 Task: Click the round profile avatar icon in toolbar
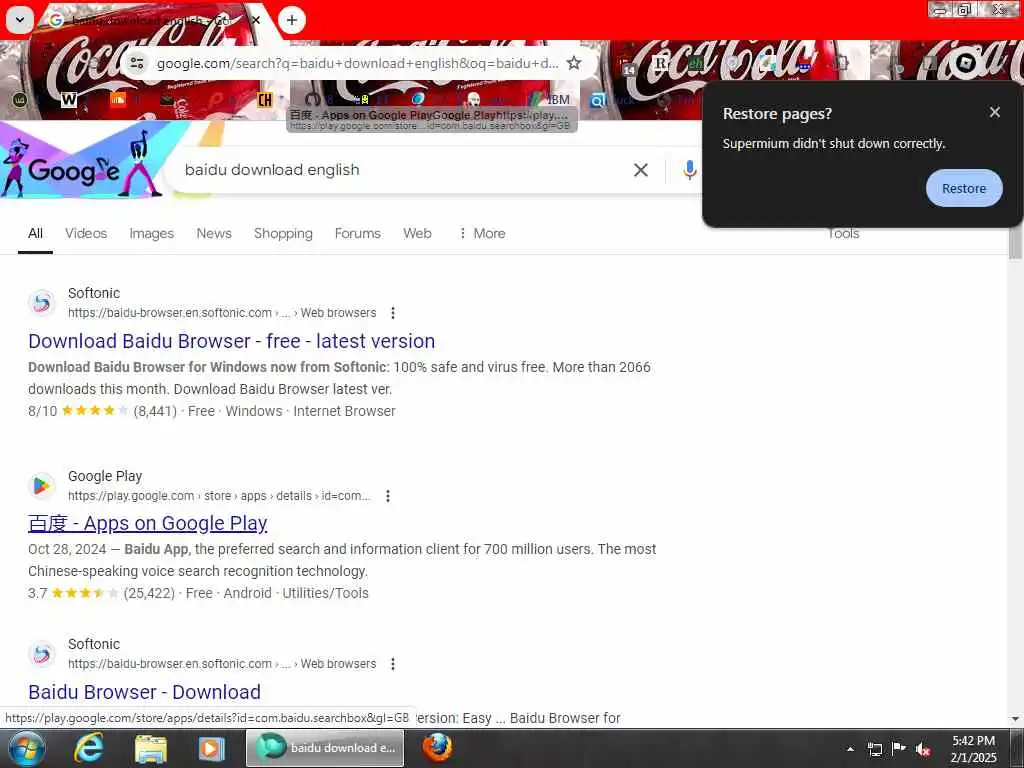(966, 63)
